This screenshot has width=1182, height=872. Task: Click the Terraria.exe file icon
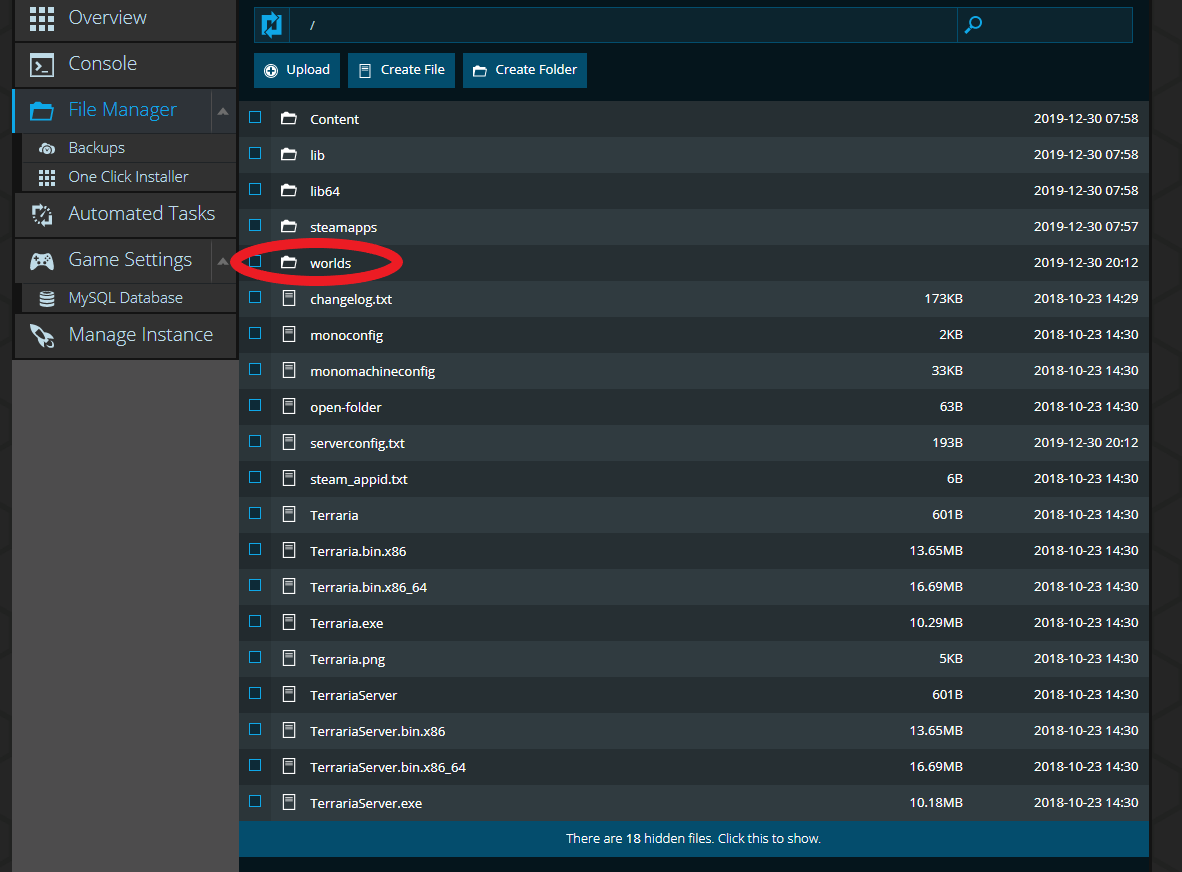pos(289,623)
